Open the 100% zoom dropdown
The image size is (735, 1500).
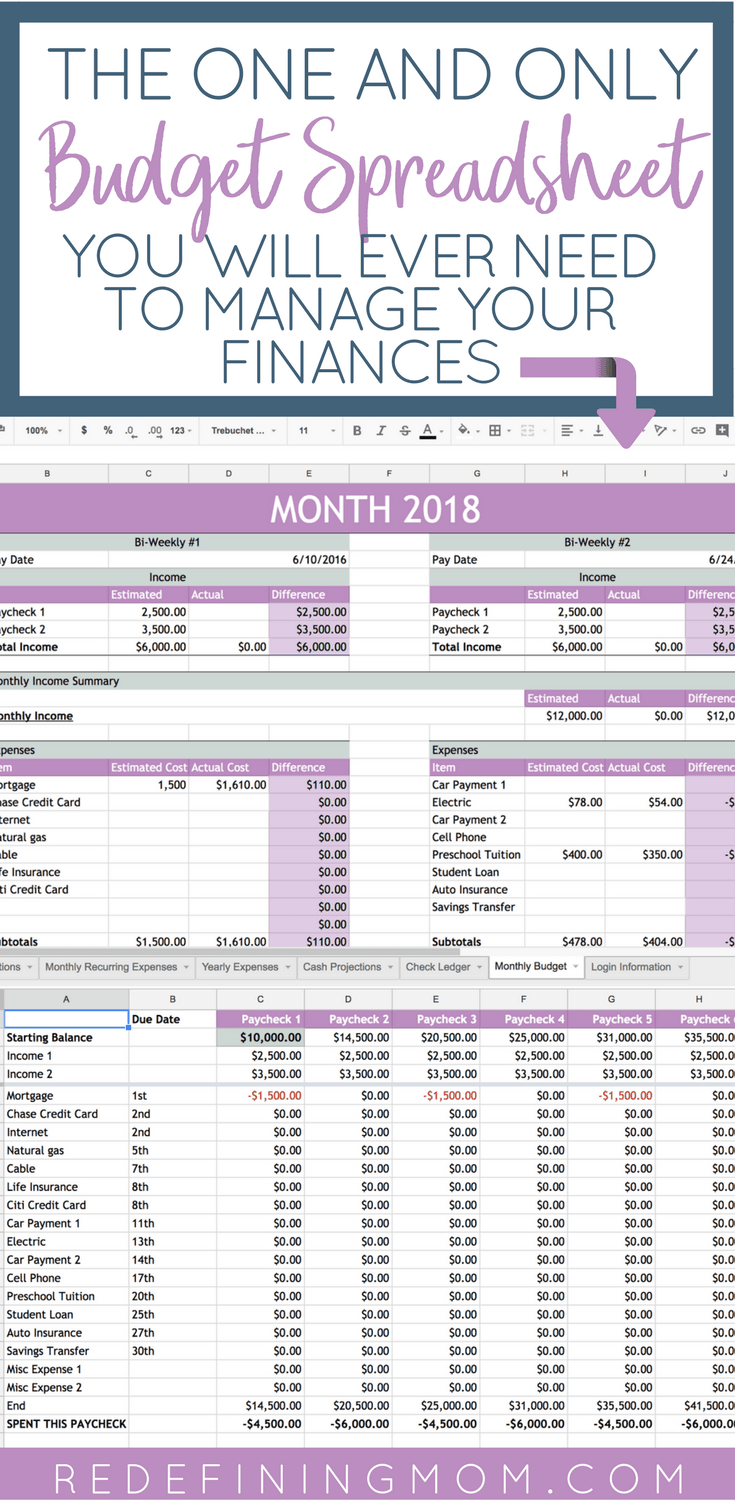point(43,430)
